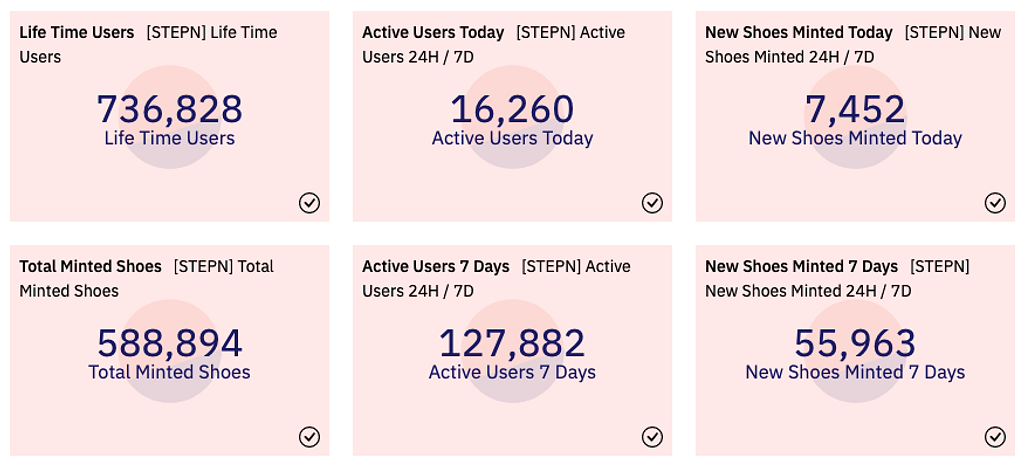1024x462 pixels.
Task: Select the 127,882 counter value
Action: [x=512, y=343]
